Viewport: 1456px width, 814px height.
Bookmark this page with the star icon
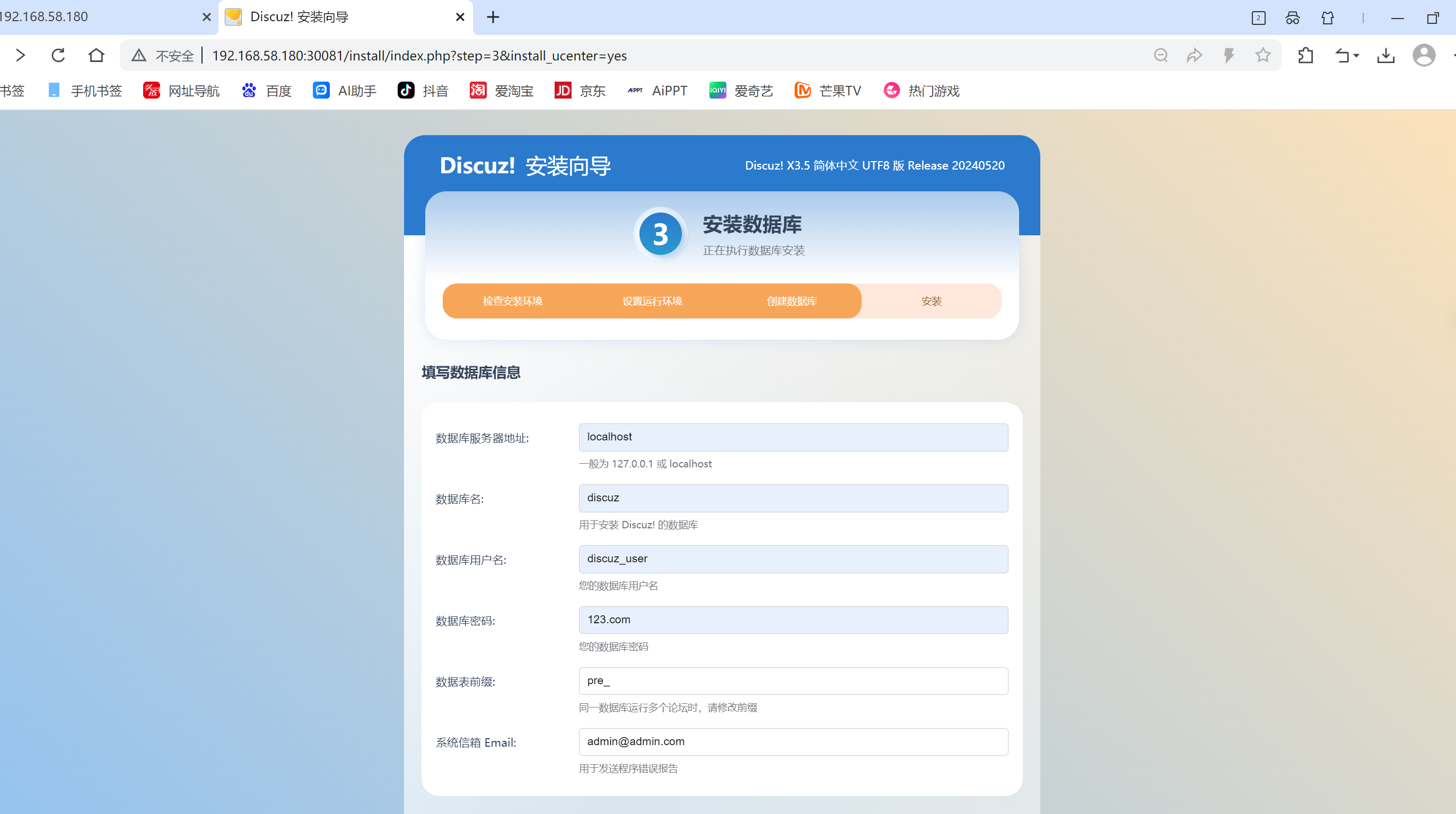point(1262,55)
